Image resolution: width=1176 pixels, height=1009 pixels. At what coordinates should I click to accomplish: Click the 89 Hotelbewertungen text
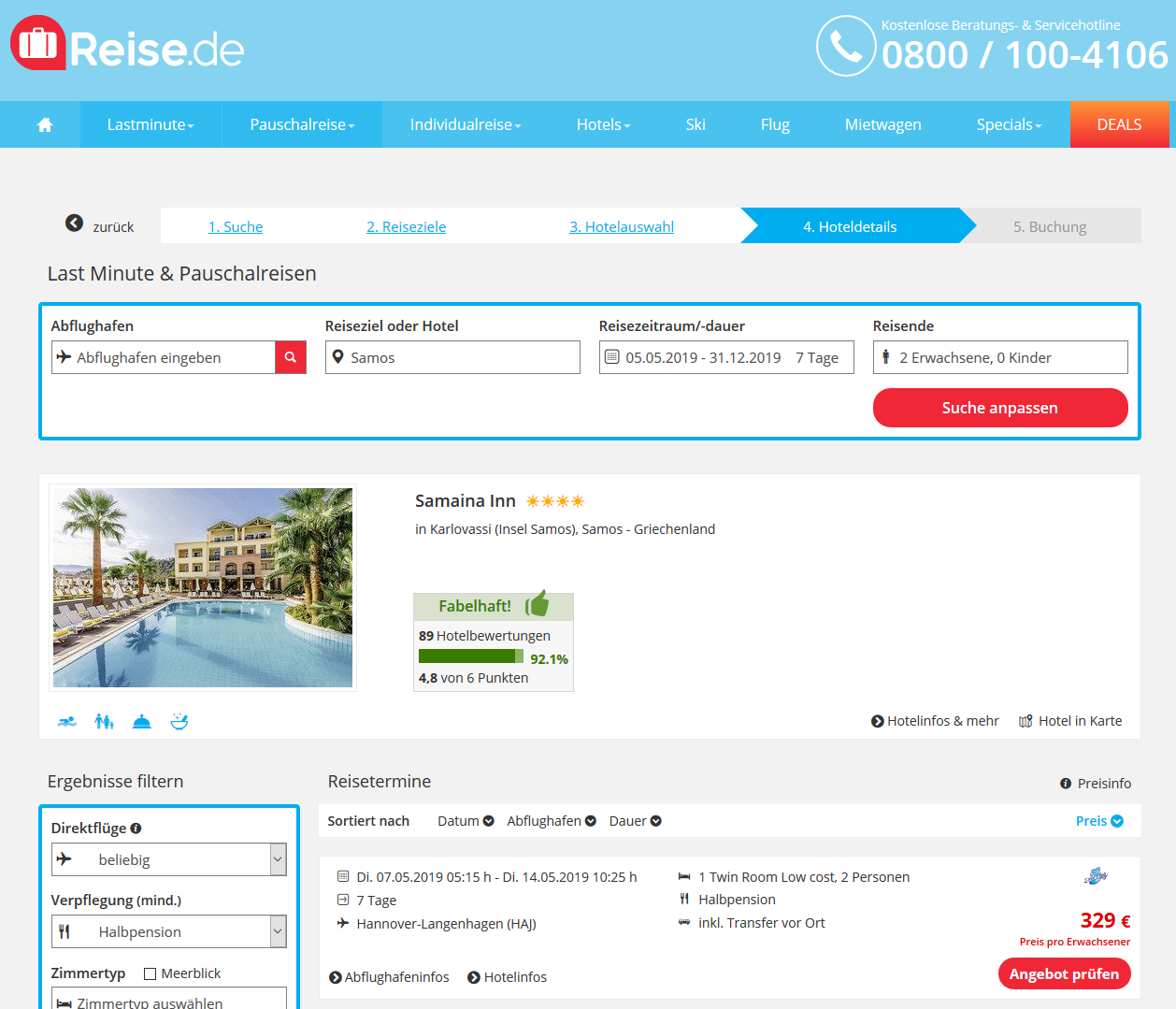point(484,636)
